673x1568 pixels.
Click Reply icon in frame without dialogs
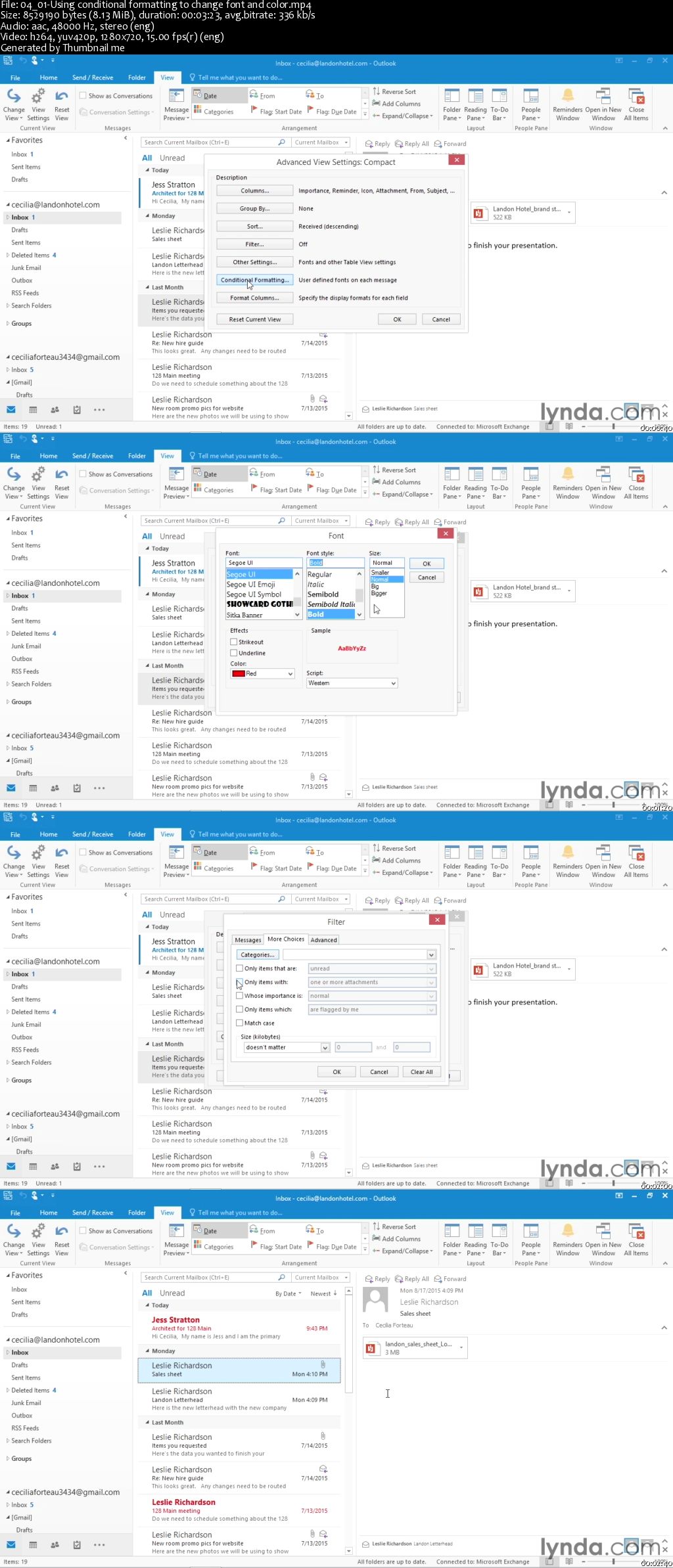[x=377, y=1279]
